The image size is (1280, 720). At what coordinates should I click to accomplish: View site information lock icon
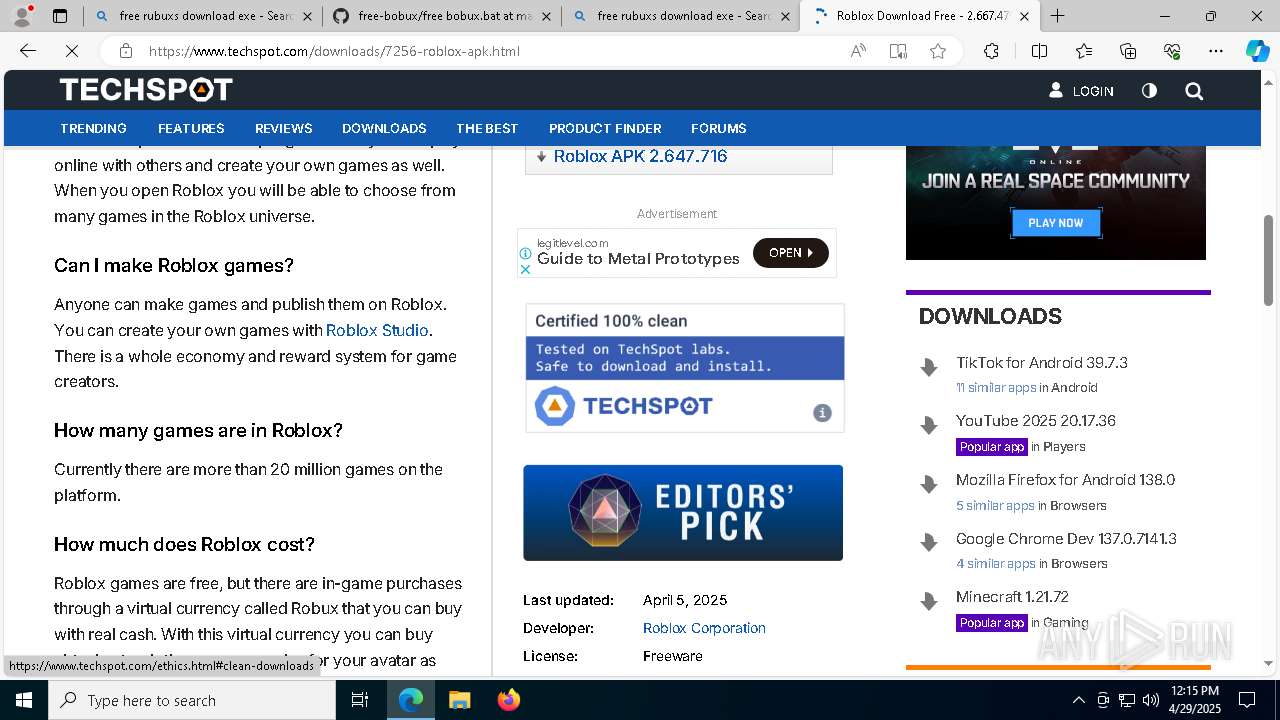pos(125,51)
